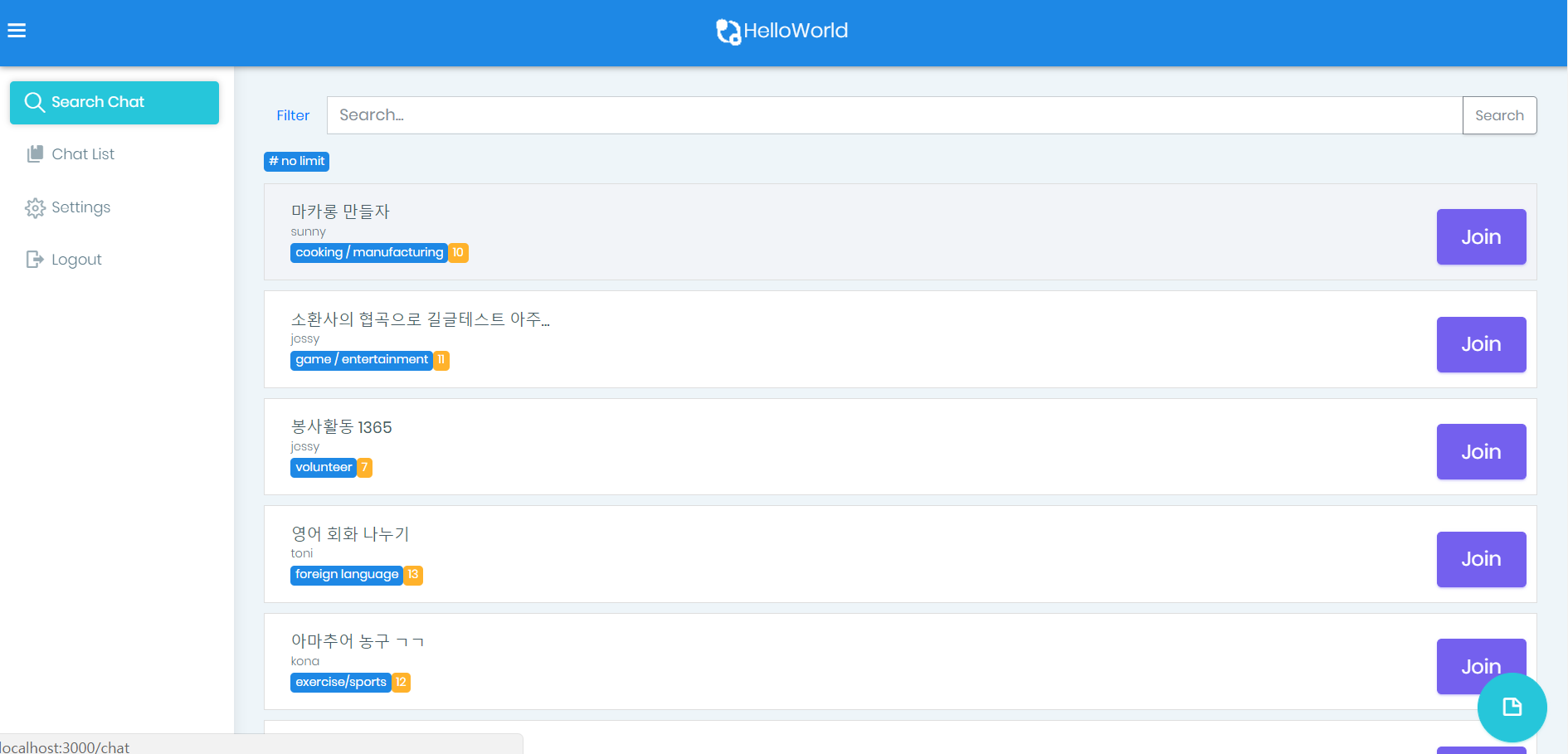Click the host name 'sunny'
The image size is (1568, 754).
[x=308, y=232]
